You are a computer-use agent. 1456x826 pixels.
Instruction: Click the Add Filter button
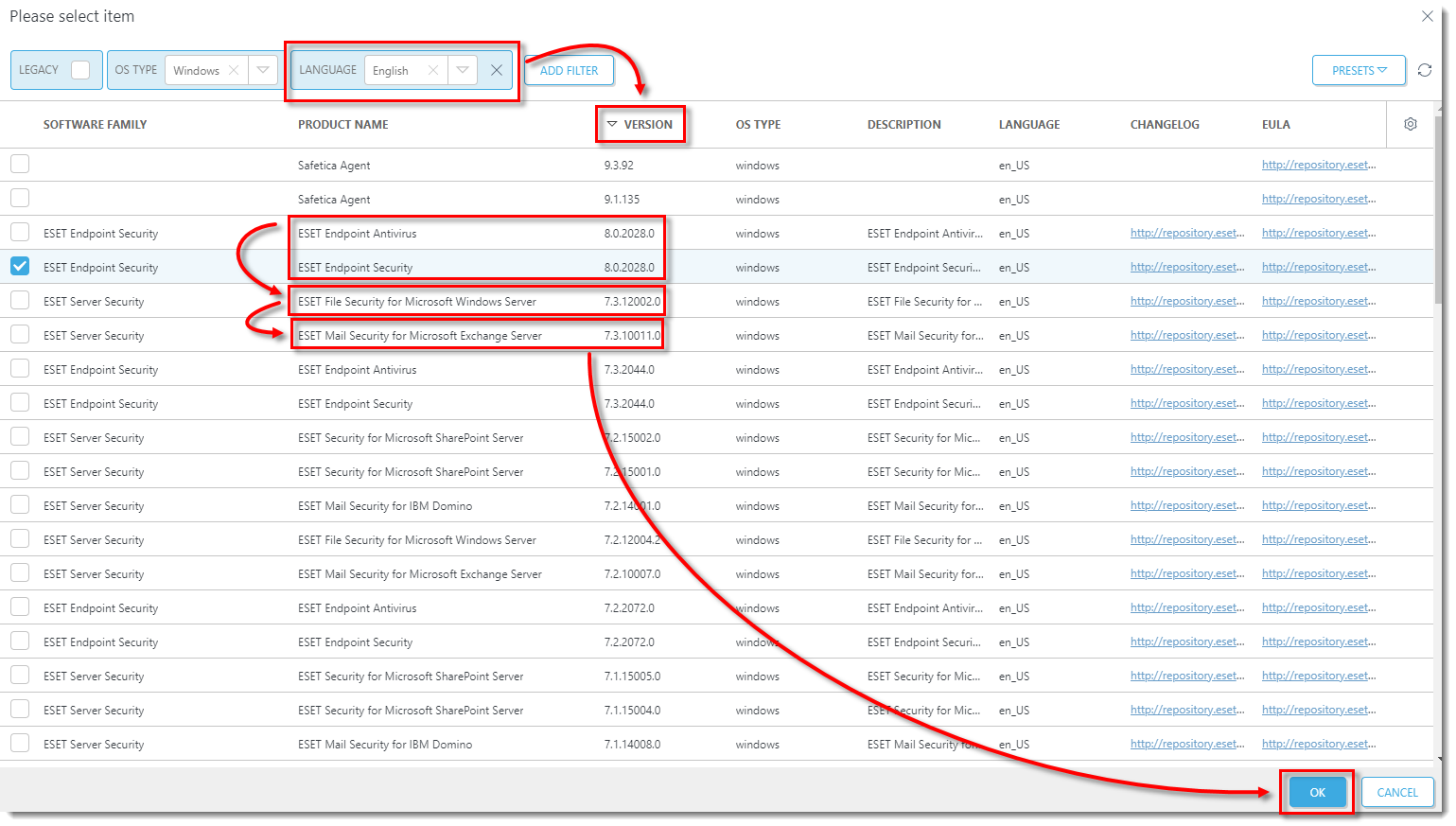[569, 70]
